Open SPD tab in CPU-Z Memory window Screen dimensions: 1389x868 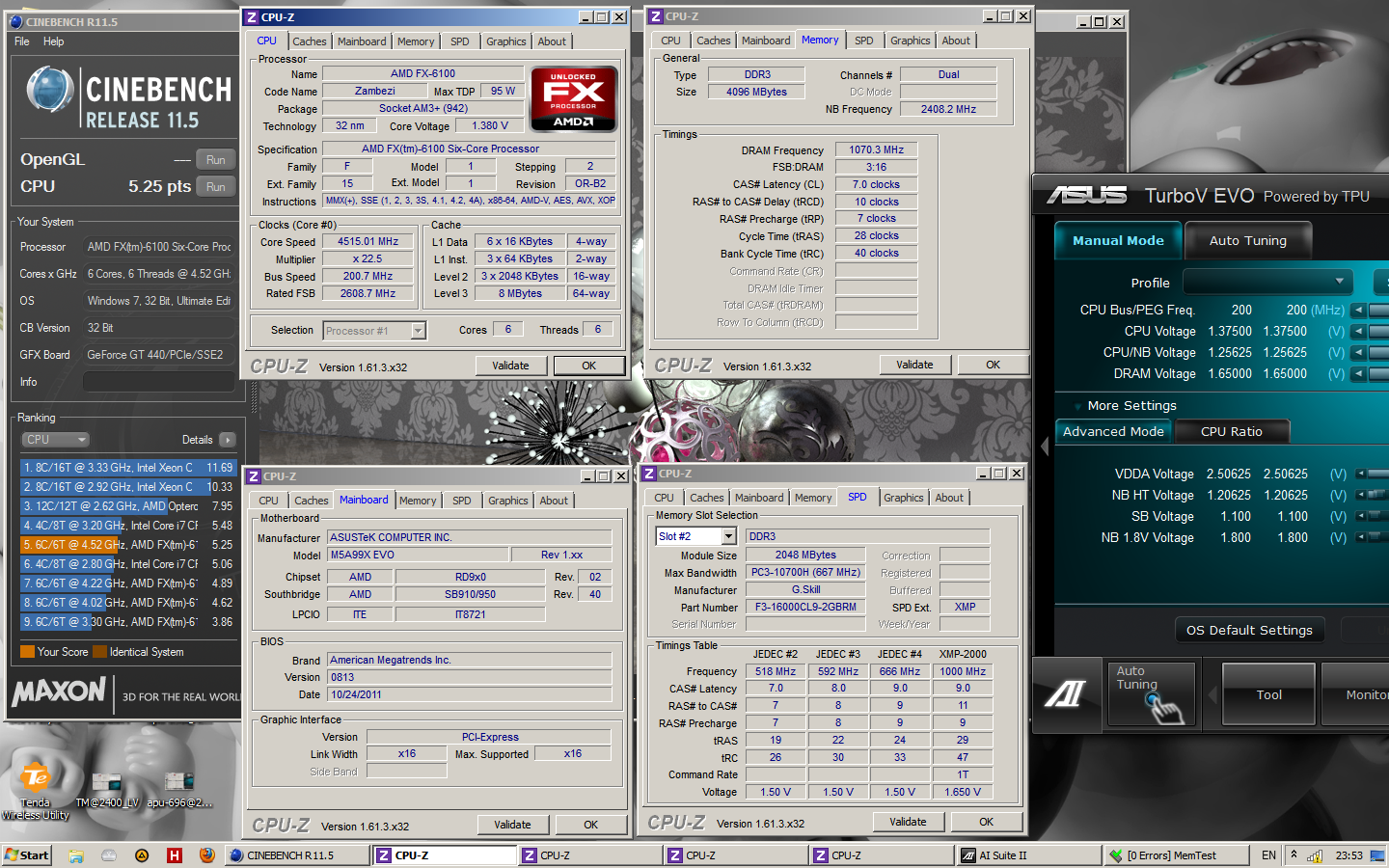pyautogui.click(x=864, y=41)
